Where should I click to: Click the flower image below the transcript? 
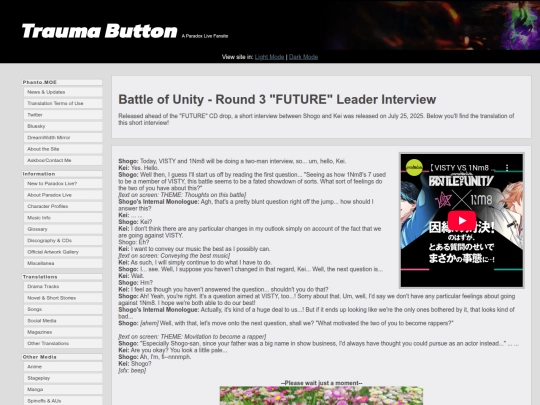321,396
